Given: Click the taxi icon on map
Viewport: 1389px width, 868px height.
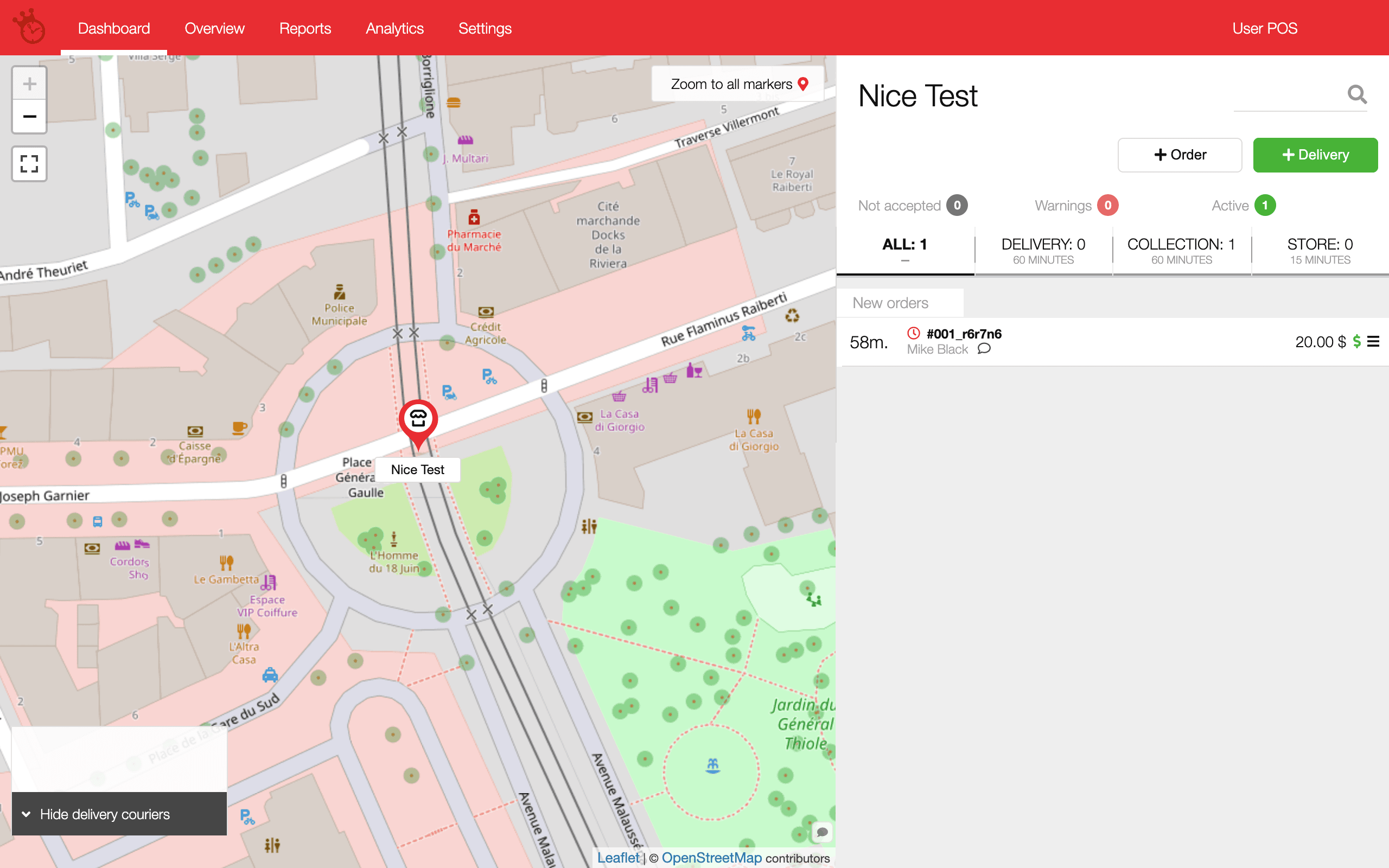Looking at the screenshot, I should coord(270,674).
